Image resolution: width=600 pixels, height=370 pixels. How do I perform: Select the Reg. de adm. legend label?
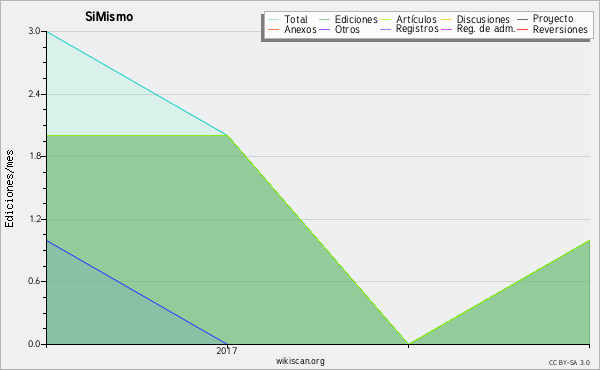pyautogui.click(x=486, y=29)
